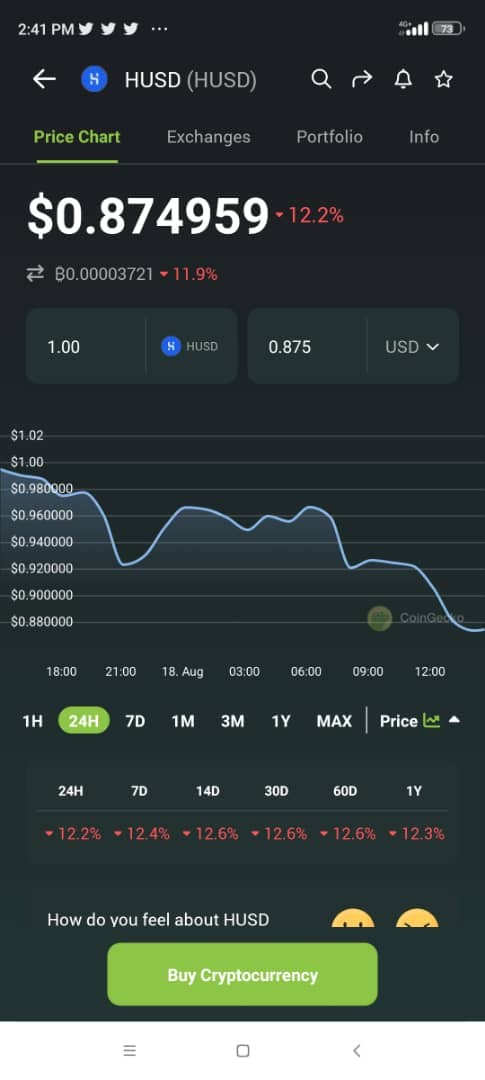Open the USD currency dropdown
The height and width of the screenshot is (1080, 485).
coord(412,346)
